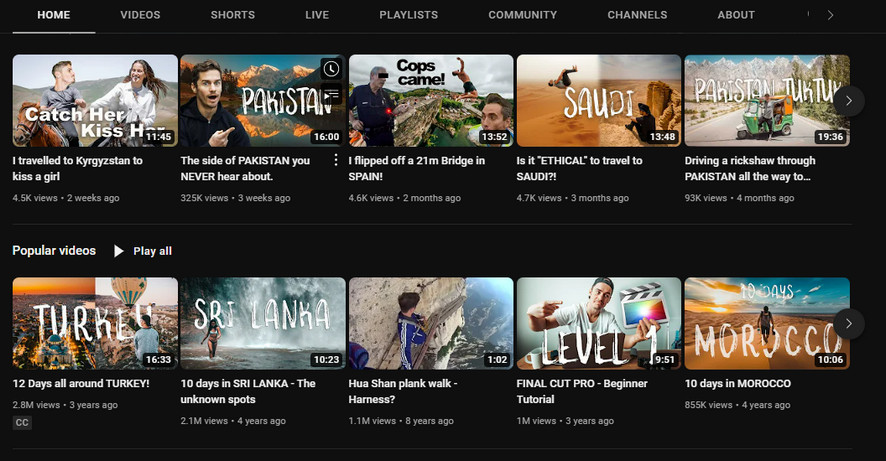Open the Popular videos section heading

coord(54,251)
